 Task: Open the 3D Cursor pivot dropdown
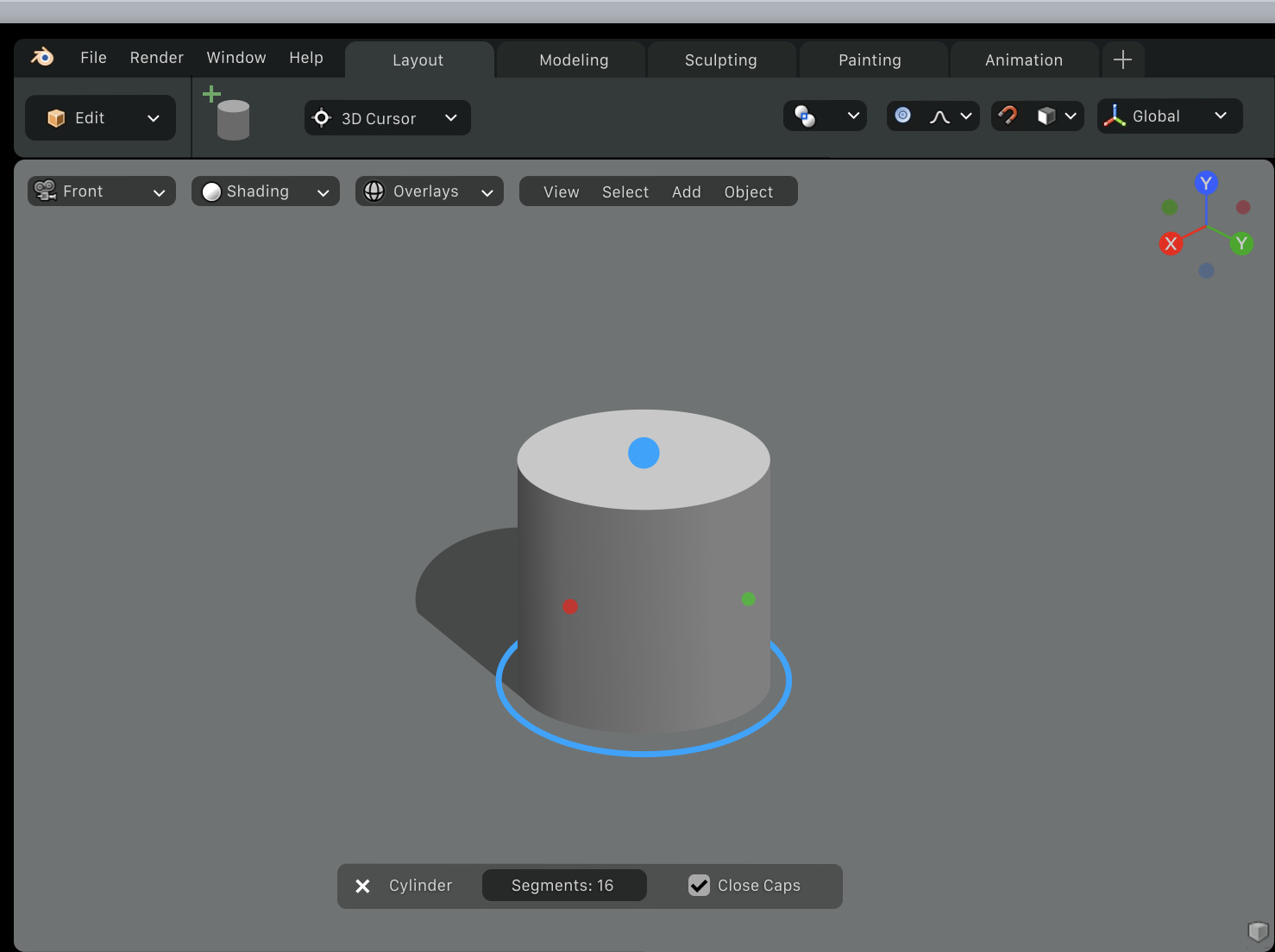387,118
